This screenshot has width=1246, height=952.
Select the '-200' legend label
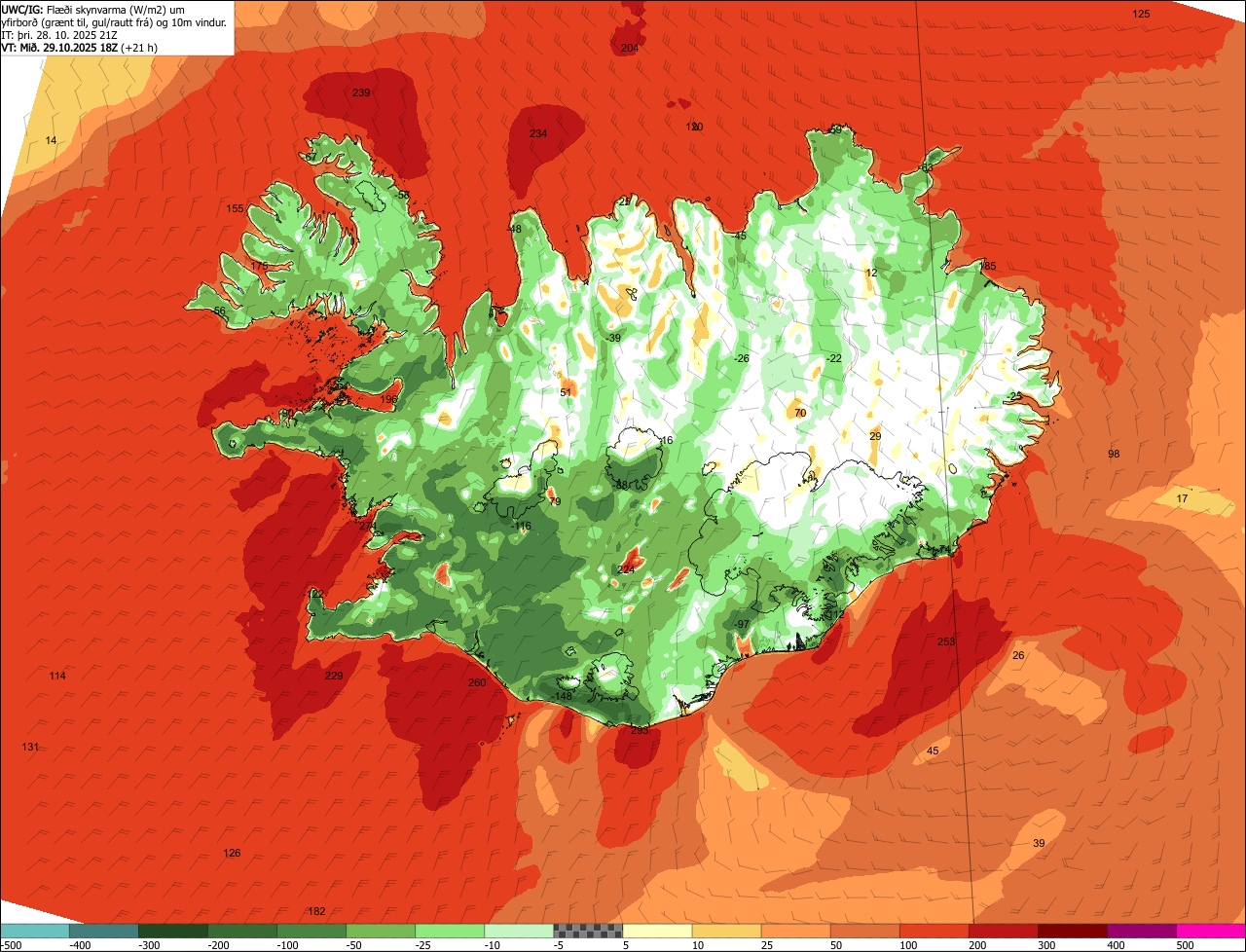(219, 944)
